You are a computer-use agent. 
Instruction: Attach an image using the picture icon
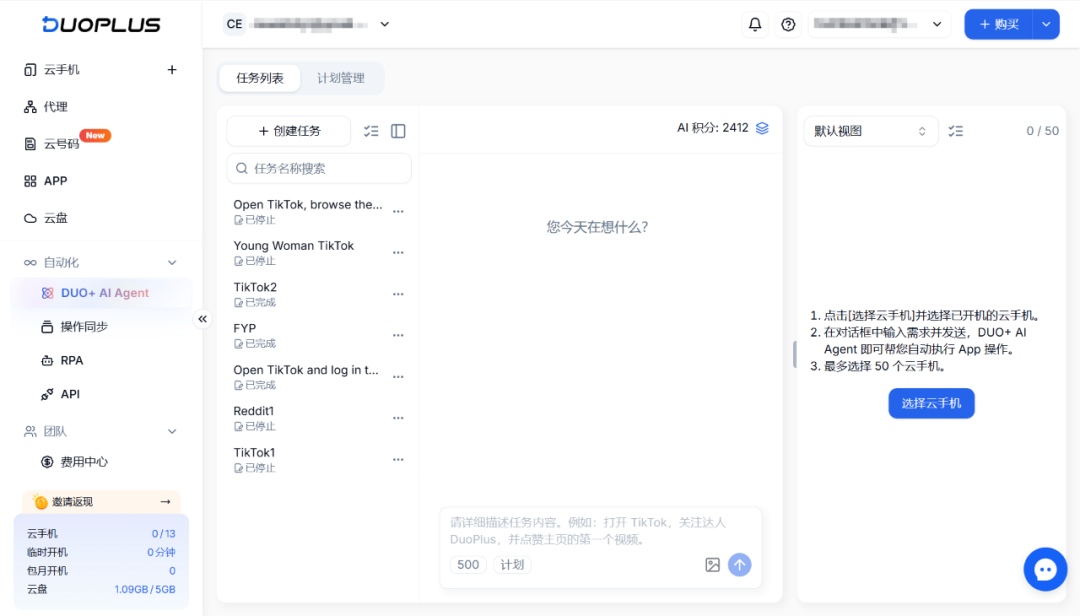point(712,565)
